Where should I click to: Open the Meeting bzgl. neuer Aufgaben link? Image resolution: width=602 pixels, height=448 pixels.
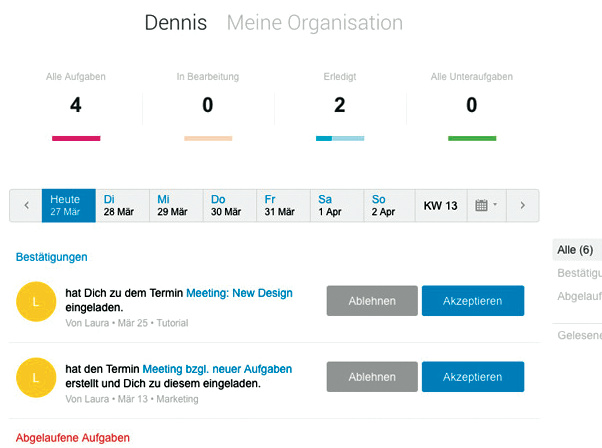point(217,369)
